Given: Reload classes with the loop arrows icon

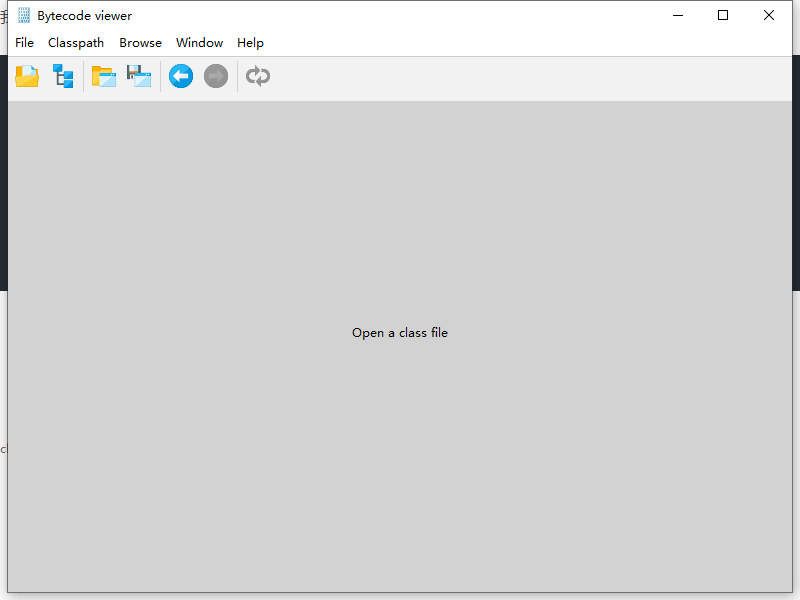Looking at the screenshot, I should 258,77.
